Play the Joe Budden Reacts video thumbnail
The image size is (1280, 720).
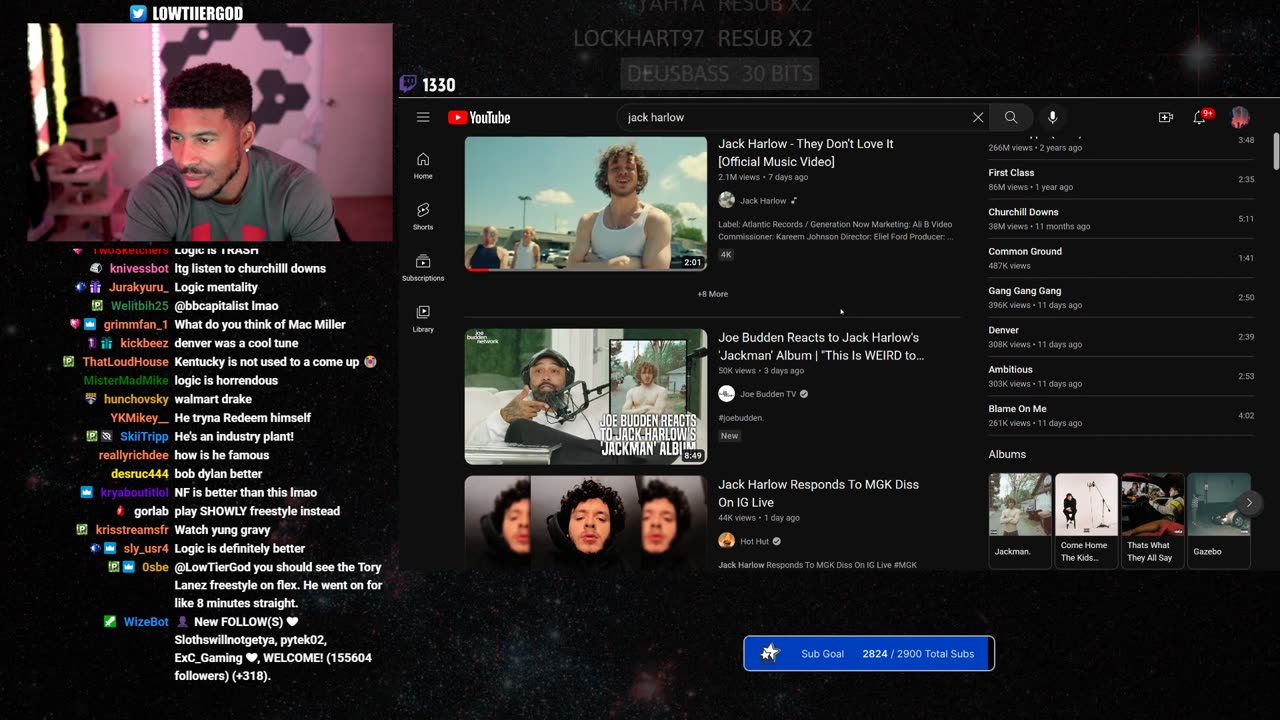click(586, 397)
